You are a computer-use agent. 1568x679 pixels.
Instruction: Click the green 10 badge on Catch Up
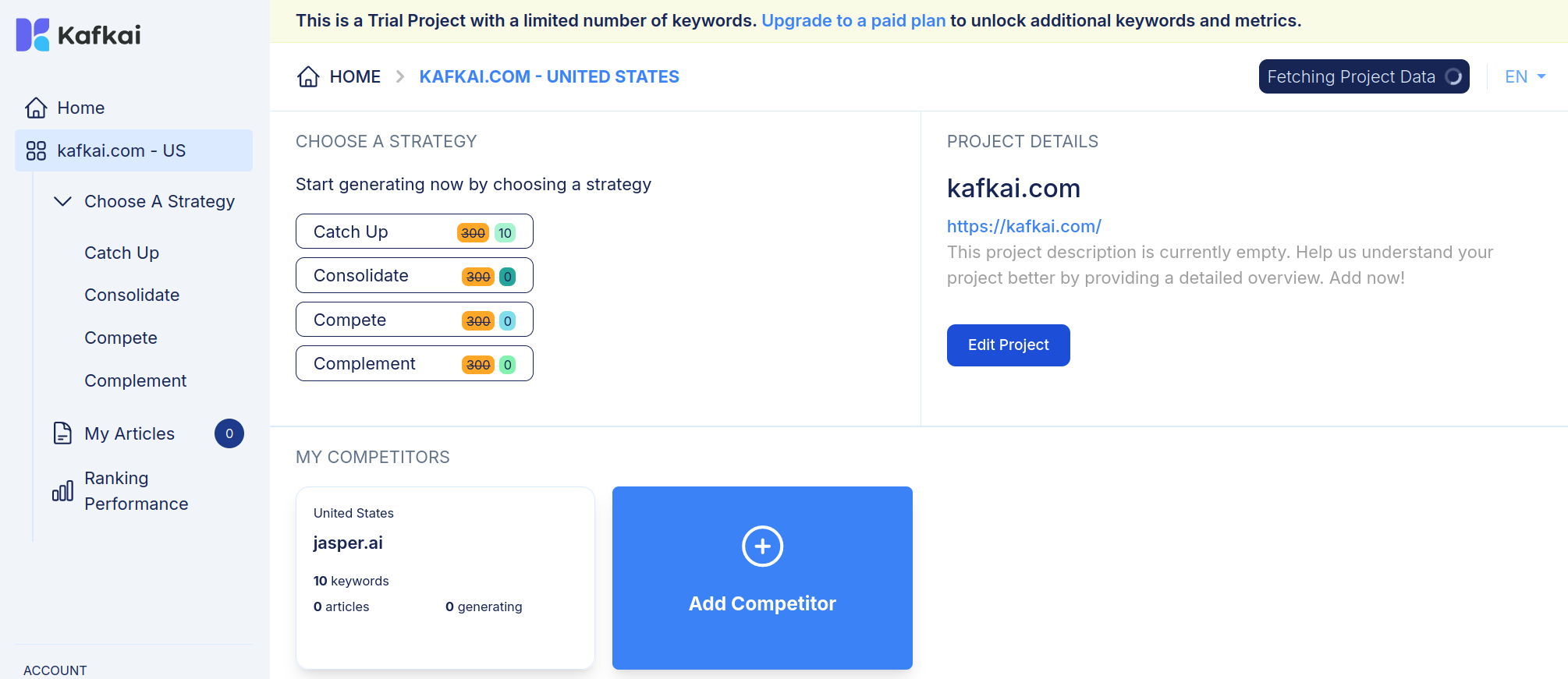click(505, 232)
